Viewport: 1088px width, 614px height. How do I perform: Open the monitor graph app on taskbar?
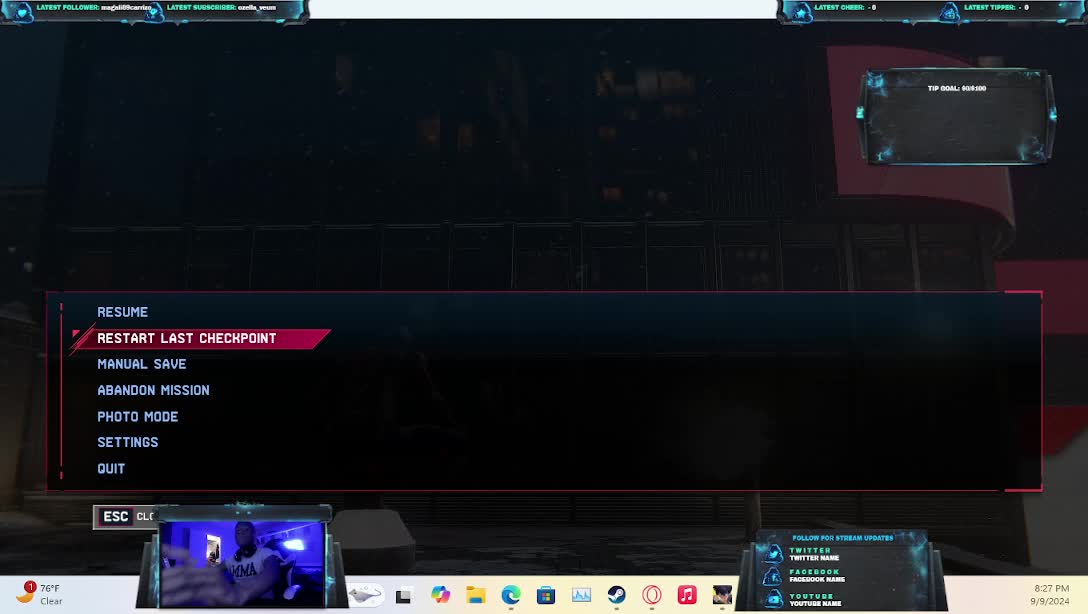point(581,595)
